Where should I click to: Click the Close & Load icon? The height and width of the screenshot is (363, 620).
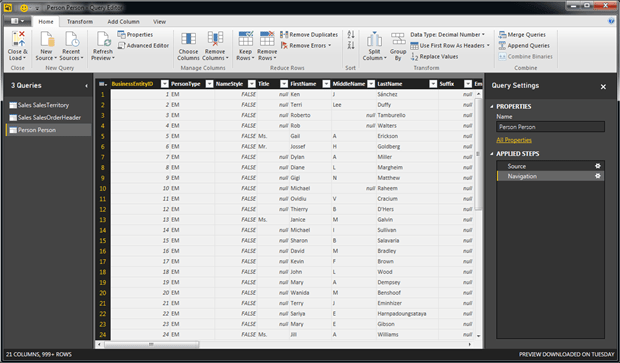pyautogui.click(x=18, y=40)
